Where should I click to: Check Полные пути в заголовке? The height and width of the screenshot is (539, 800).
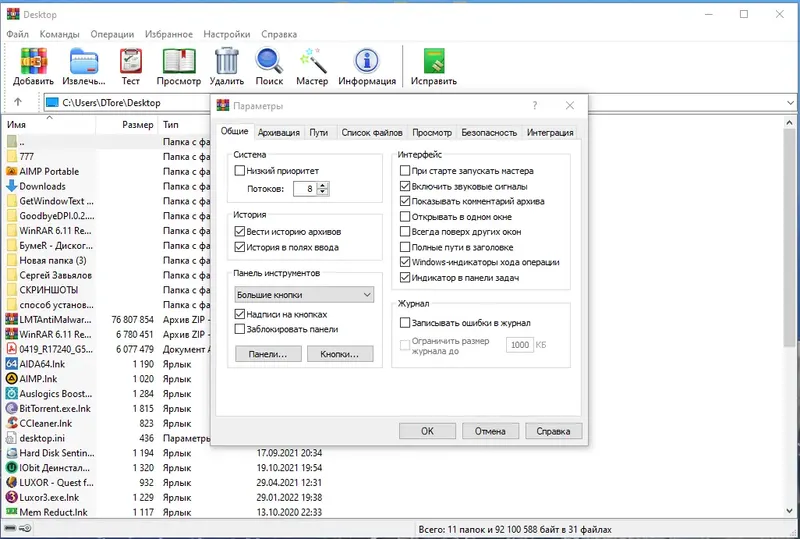pyautogui.click(x=405, y=247)
